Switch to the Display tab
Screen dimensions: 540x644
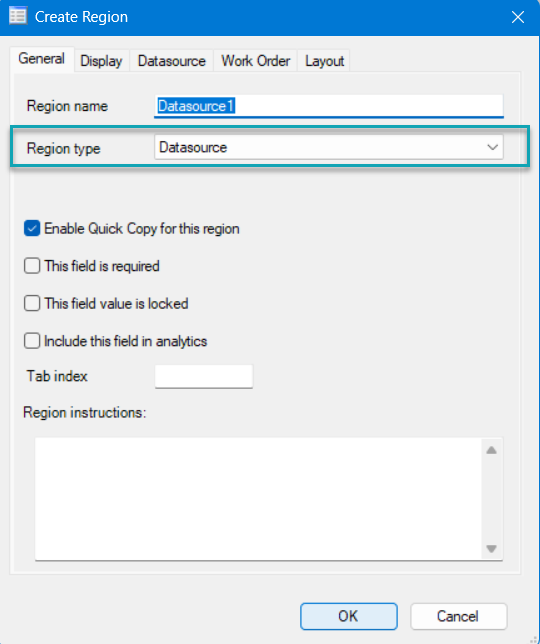101,61
